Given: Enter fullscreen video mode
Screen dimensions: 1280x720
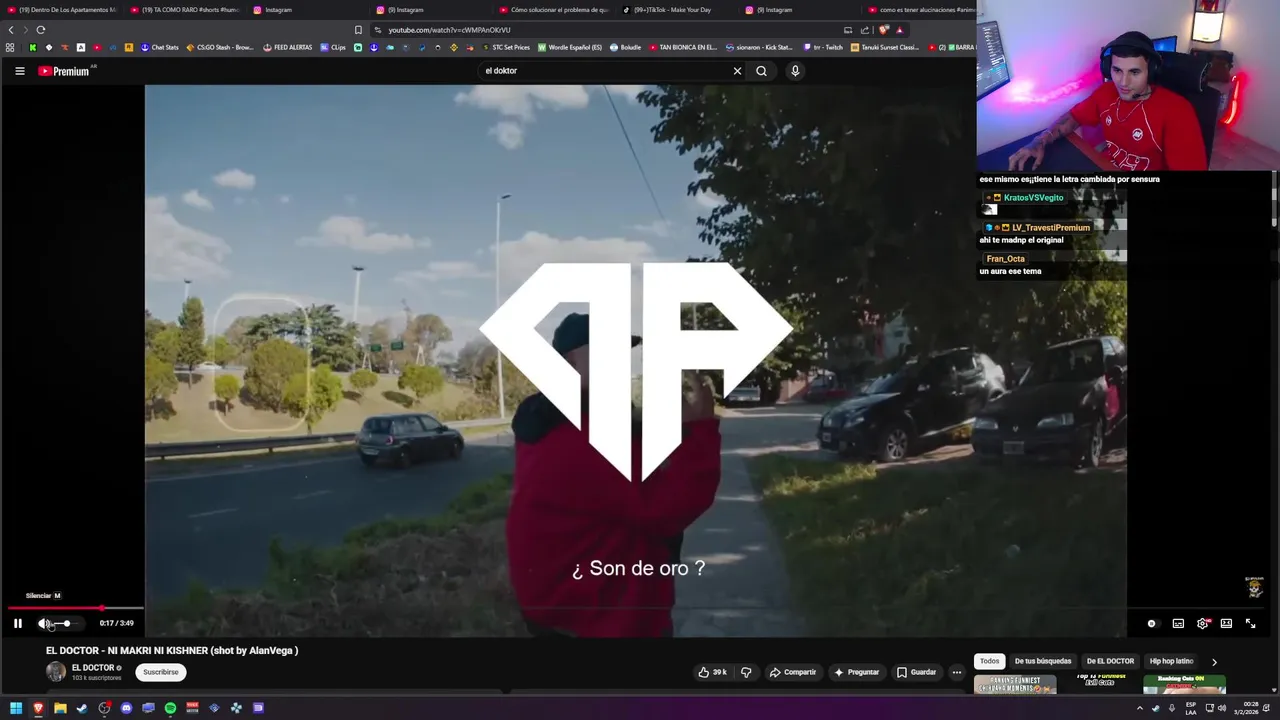Looking at the screenshot, I should click(1250, 623).
